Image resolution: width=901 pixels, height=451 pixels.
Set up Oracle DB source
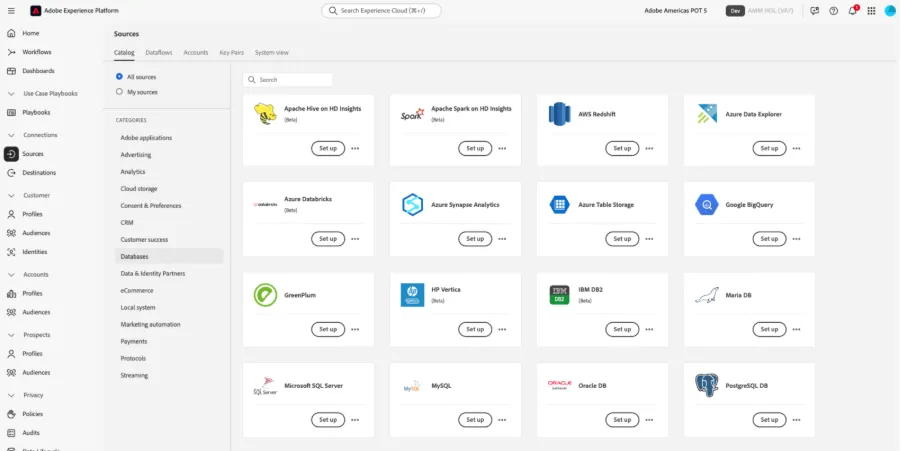(622, 420)
